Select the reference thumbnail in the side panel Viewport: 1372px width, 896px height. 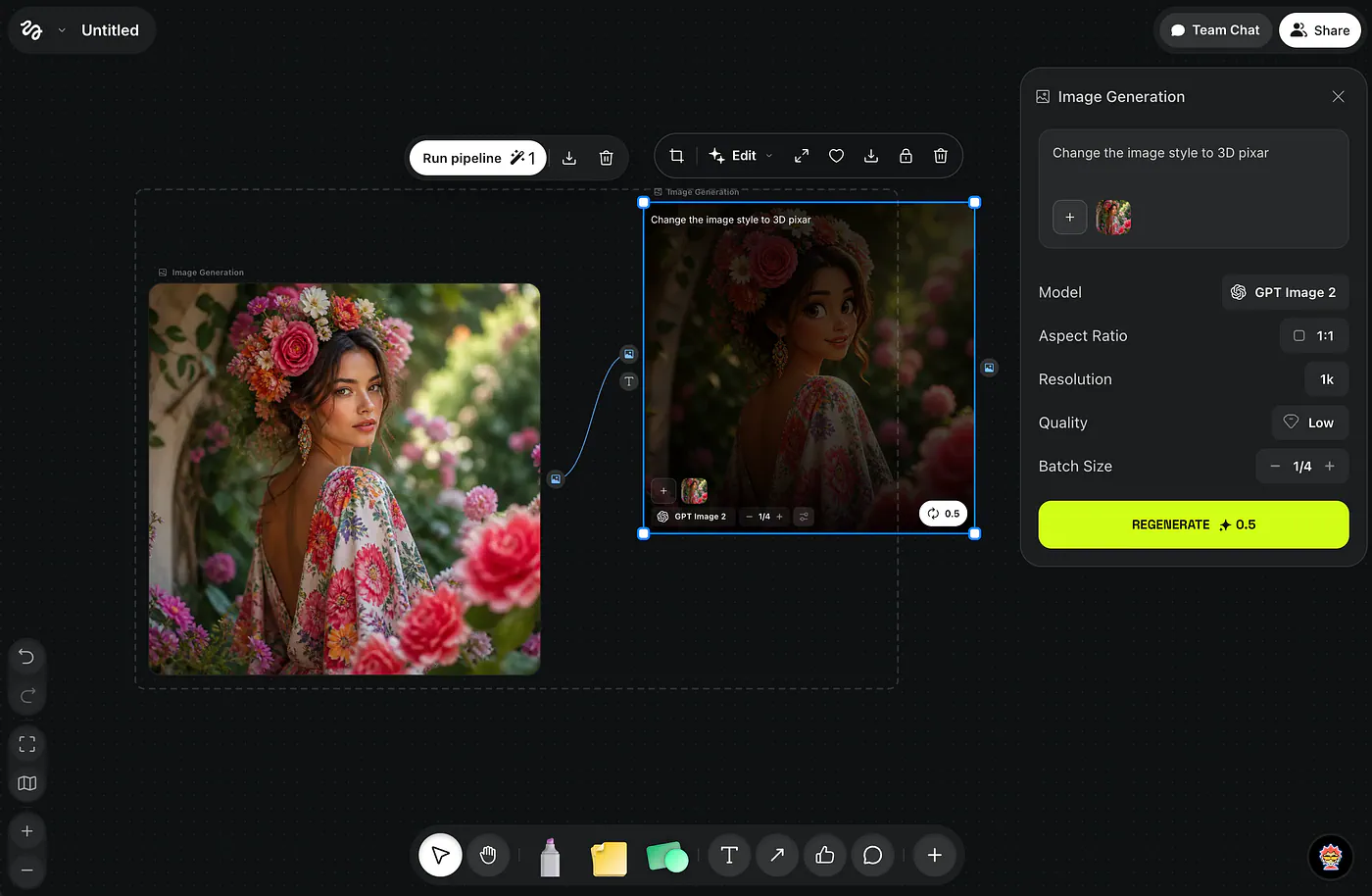(1113, 217)
